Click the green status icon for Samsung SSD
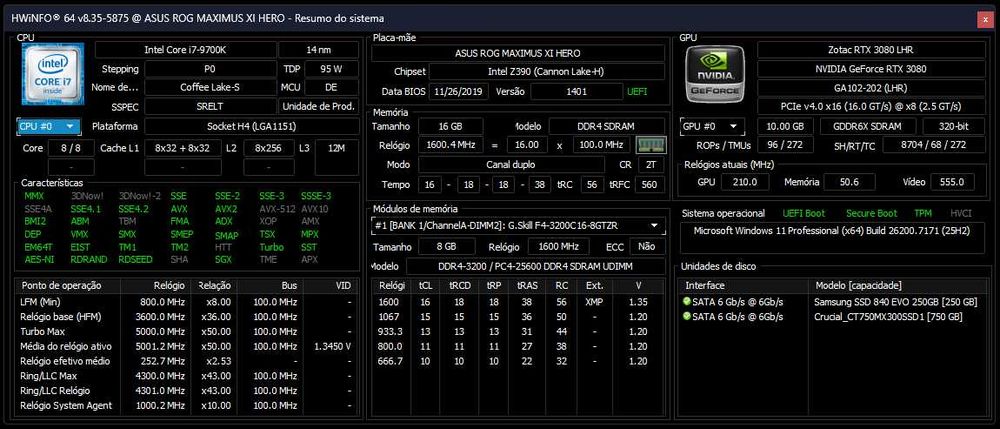 click(x=686, y=302)
